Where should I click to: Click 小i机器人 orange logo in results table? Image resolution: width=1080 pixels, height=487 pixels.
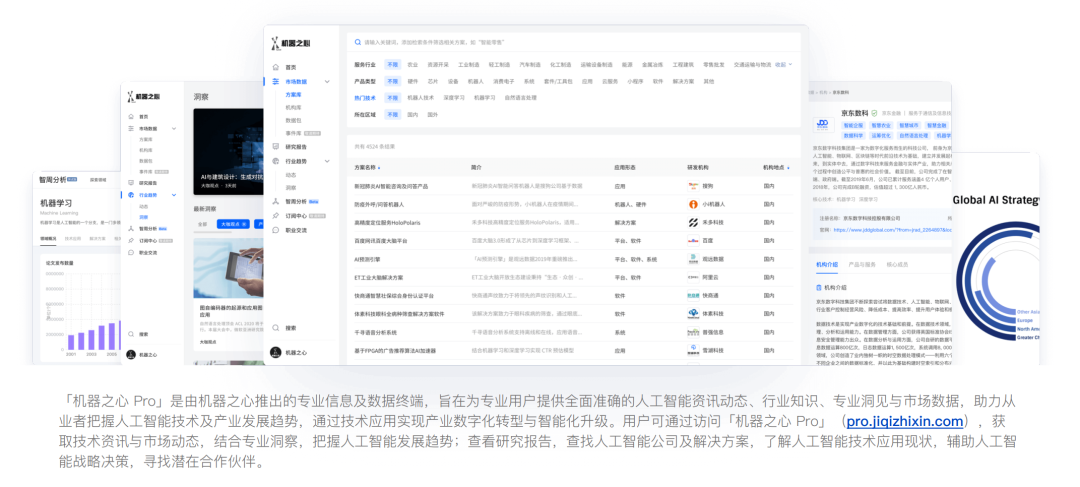tap(693, 204)
